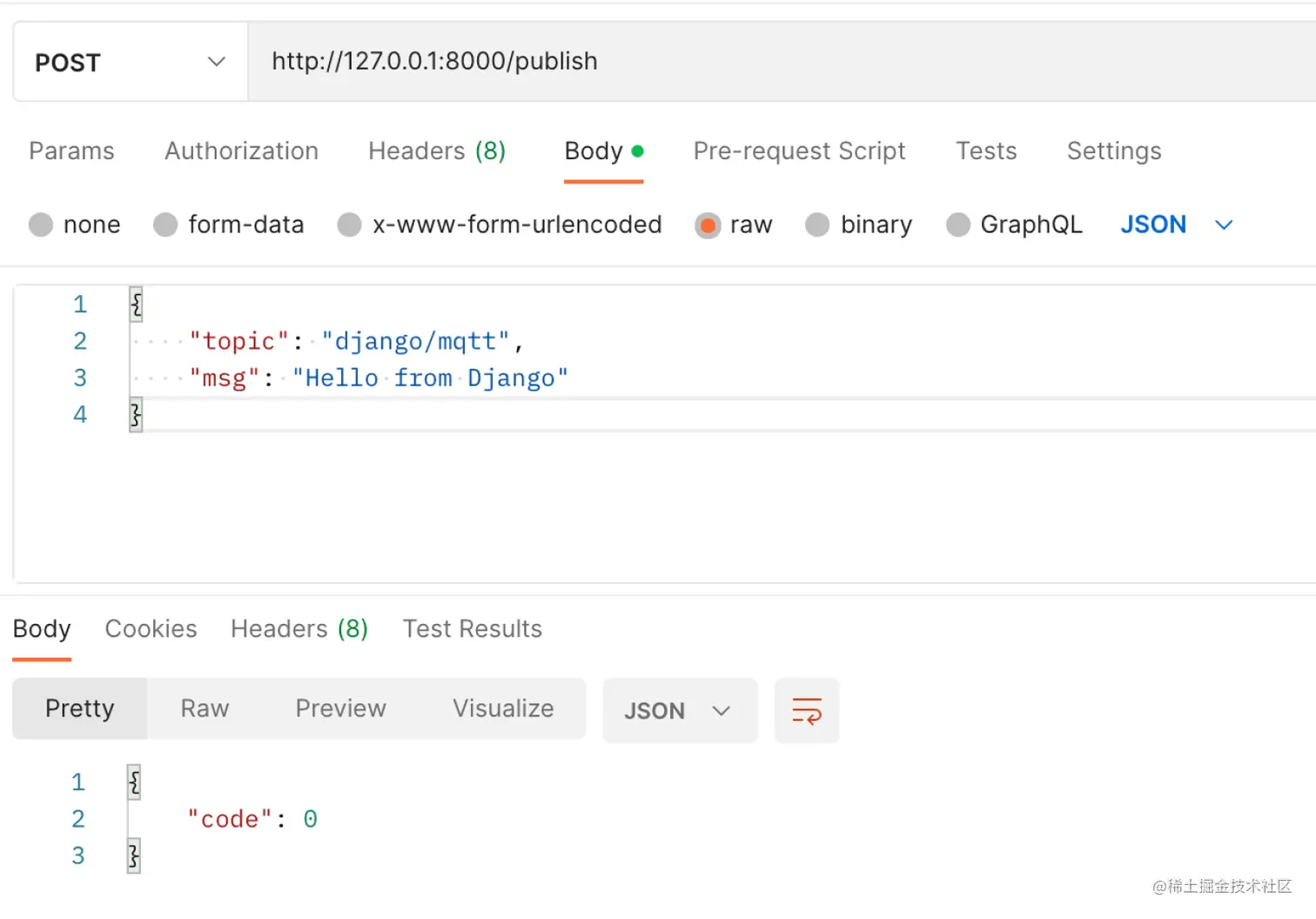Open the response JSON format selector
Image resolution: width=1316 pixels, height=919 pixels.
pyautogui.click(x=679, y=711)
